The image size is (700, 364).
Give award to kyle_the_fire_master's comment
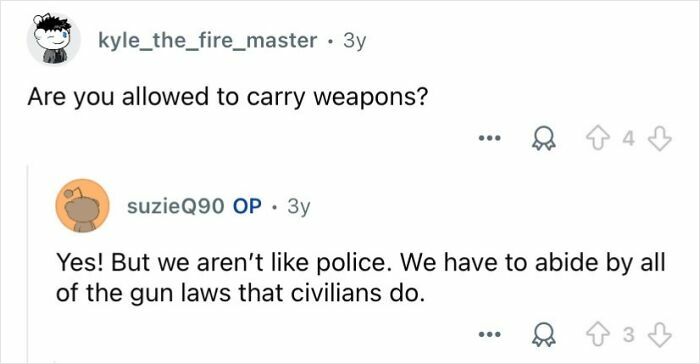[x=543, y=139]
